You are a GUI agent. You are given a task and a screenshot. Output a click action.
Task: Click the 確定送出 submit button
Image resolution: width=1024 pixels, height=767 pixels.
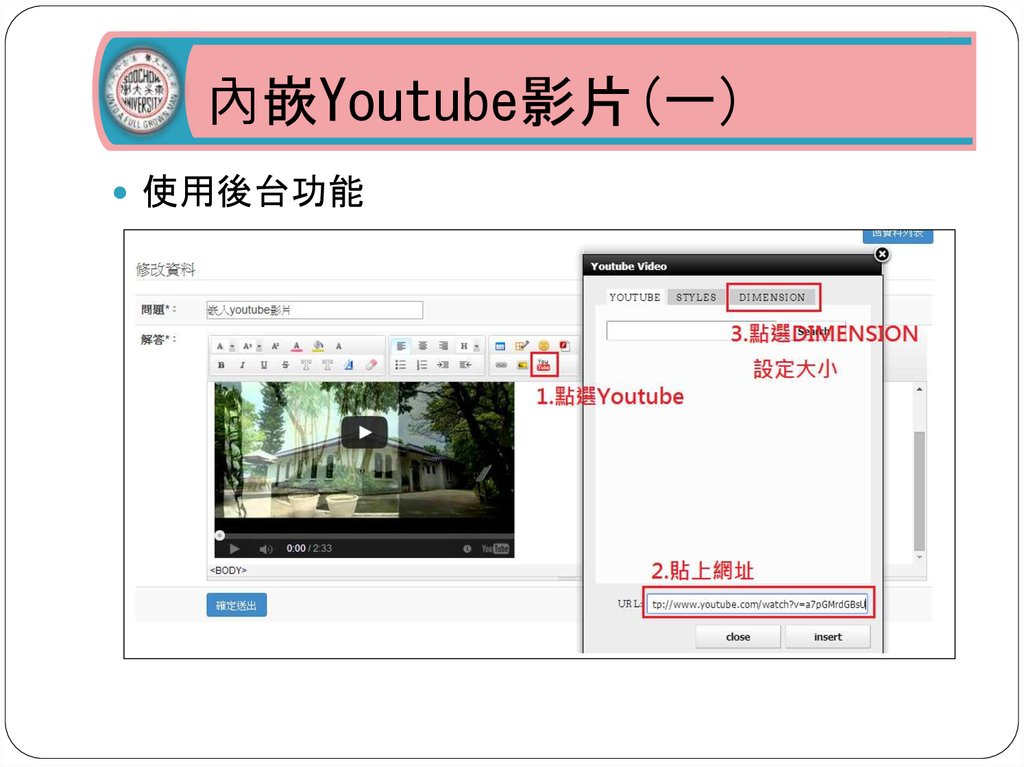236,605
